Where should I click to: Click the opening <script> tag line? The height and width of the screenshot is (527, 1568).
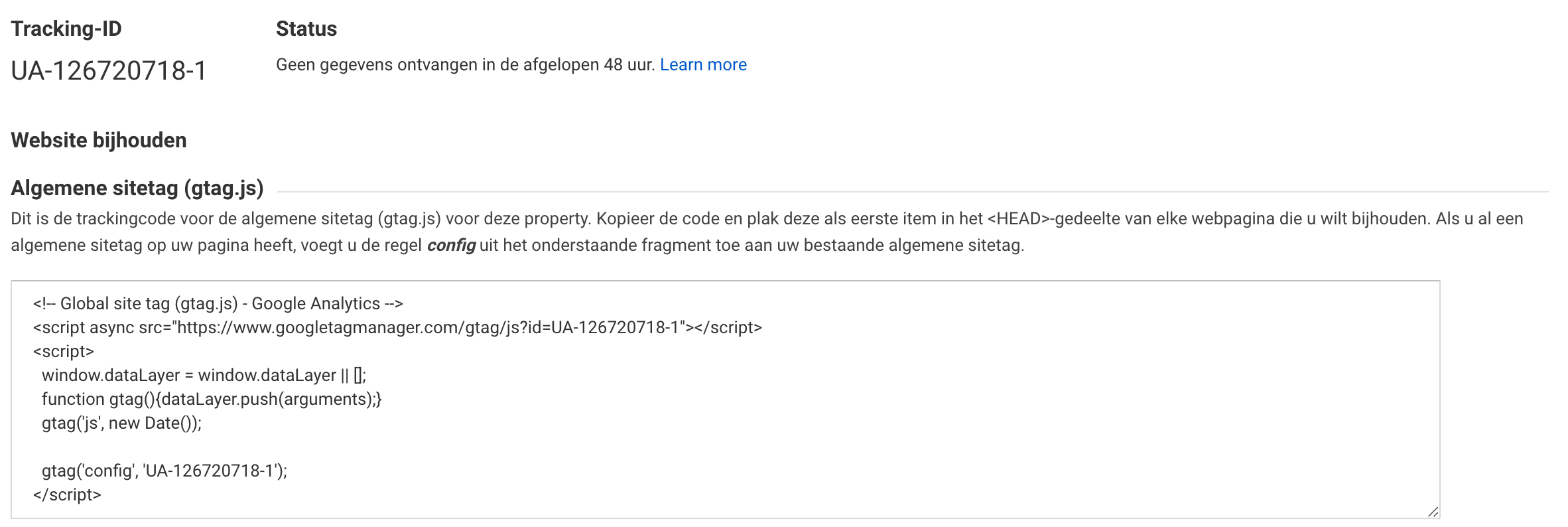tap(64, 351)
